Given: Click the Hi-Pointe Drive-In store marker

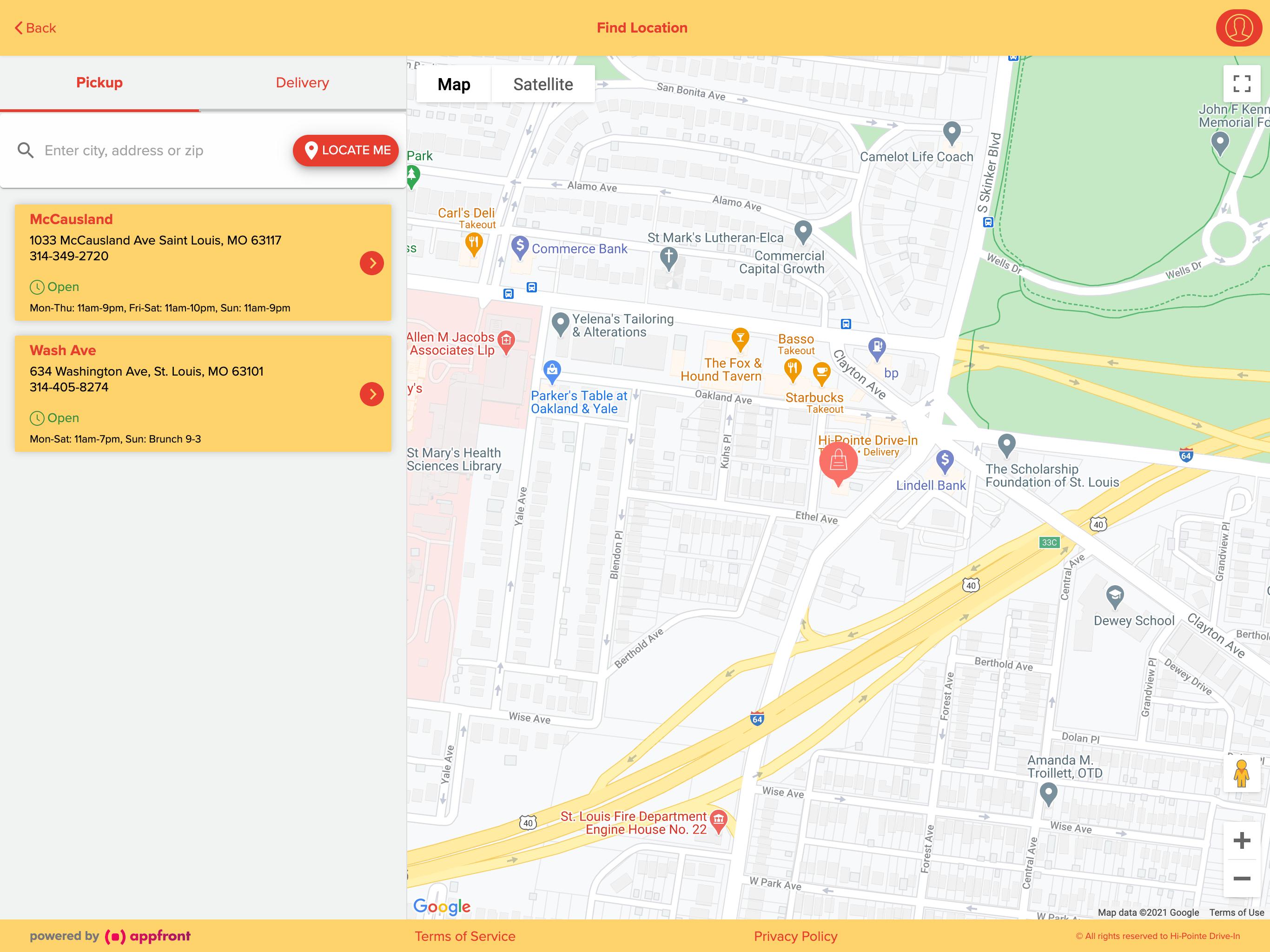Looking at the screenshot, I should tap(838, 463).
